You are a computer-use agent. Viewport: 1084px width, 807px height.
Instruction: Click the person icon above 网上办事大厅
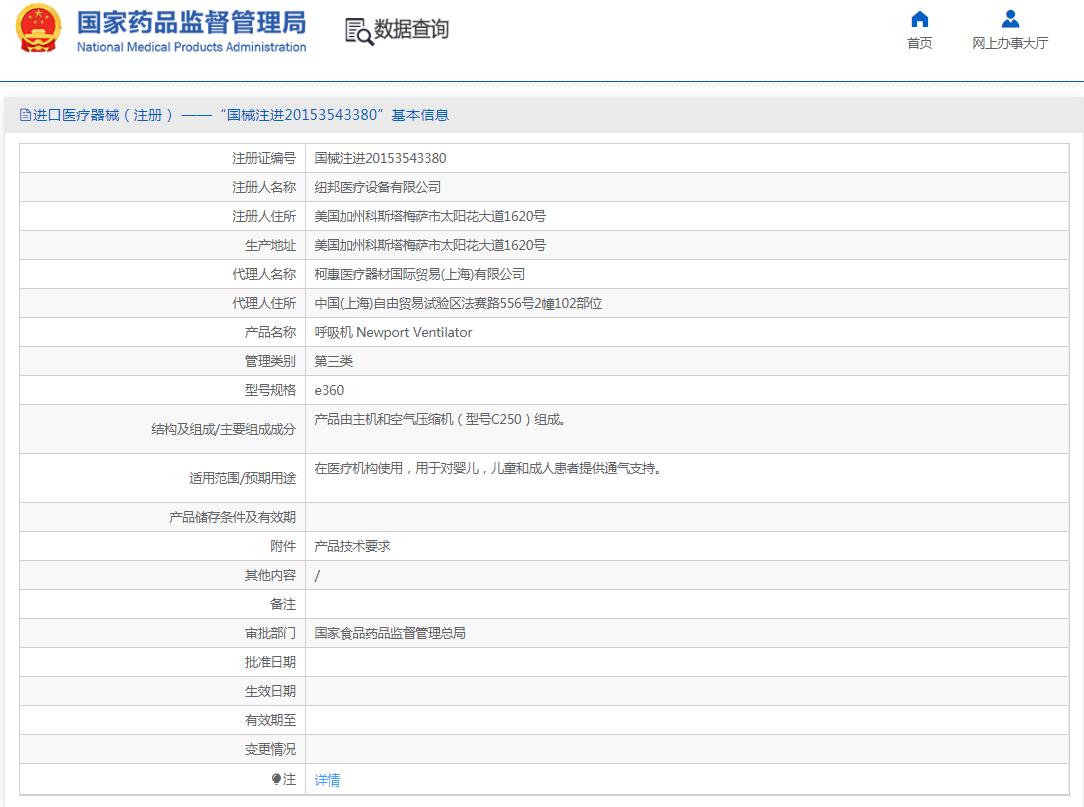point(1010,19)
